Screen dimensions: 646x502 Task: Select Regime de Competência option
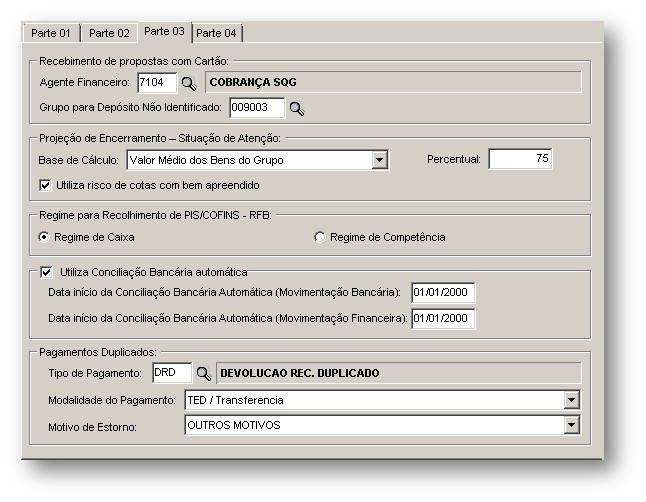(x=320, y=237)
